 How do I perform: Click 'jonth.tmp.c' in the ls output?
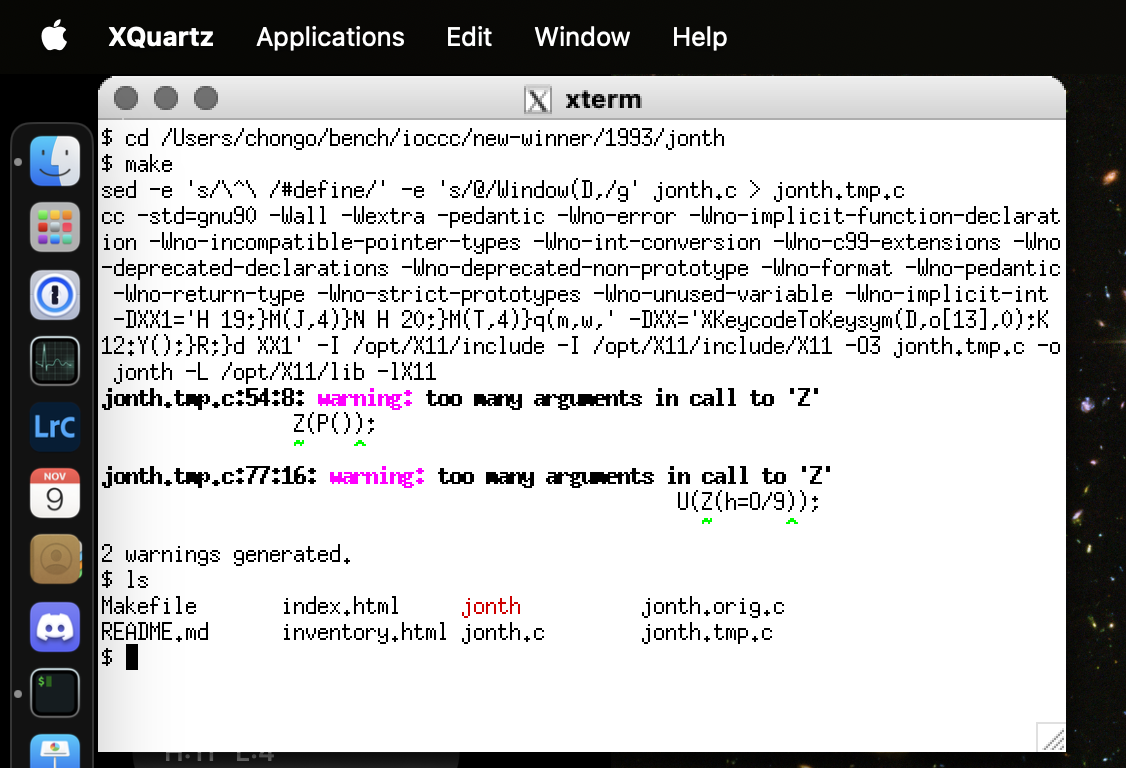click(707, 633)
